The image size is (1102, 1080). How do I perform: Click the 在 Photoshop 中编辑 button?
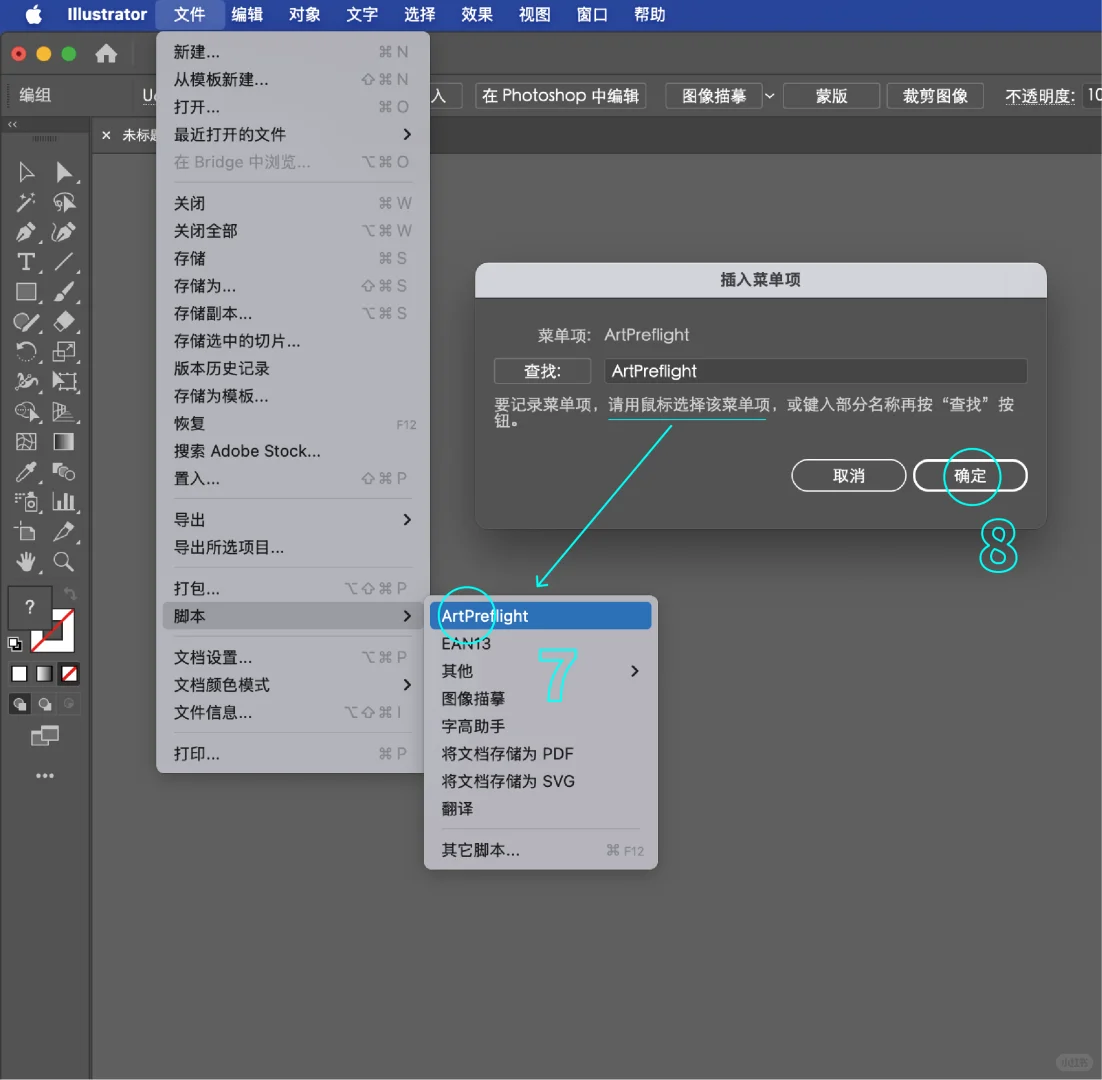560,95
